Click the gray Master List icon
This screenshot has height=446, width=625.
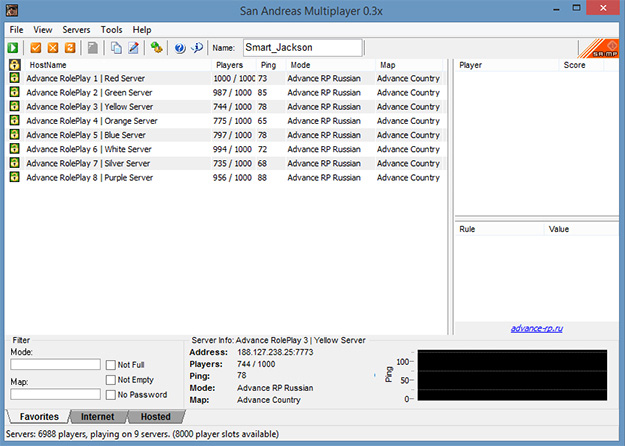coord(93,48)
